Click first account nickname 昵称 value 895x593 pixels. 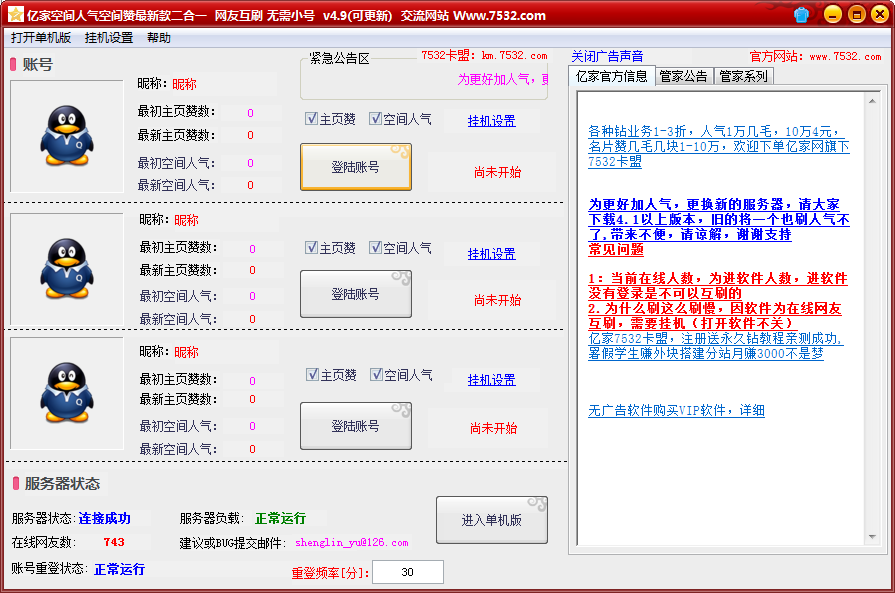pos(184,84)
